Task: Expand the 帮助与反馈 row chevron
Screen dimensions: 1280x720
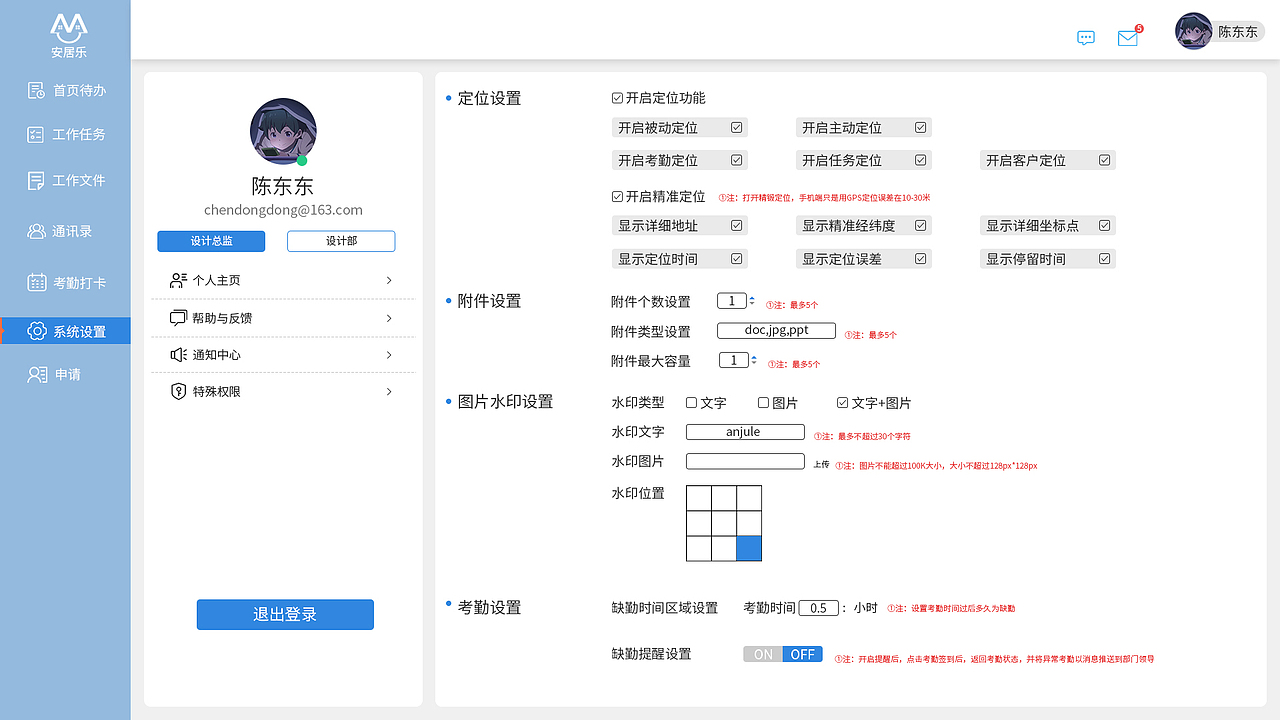Action: [x=389, y=318]
